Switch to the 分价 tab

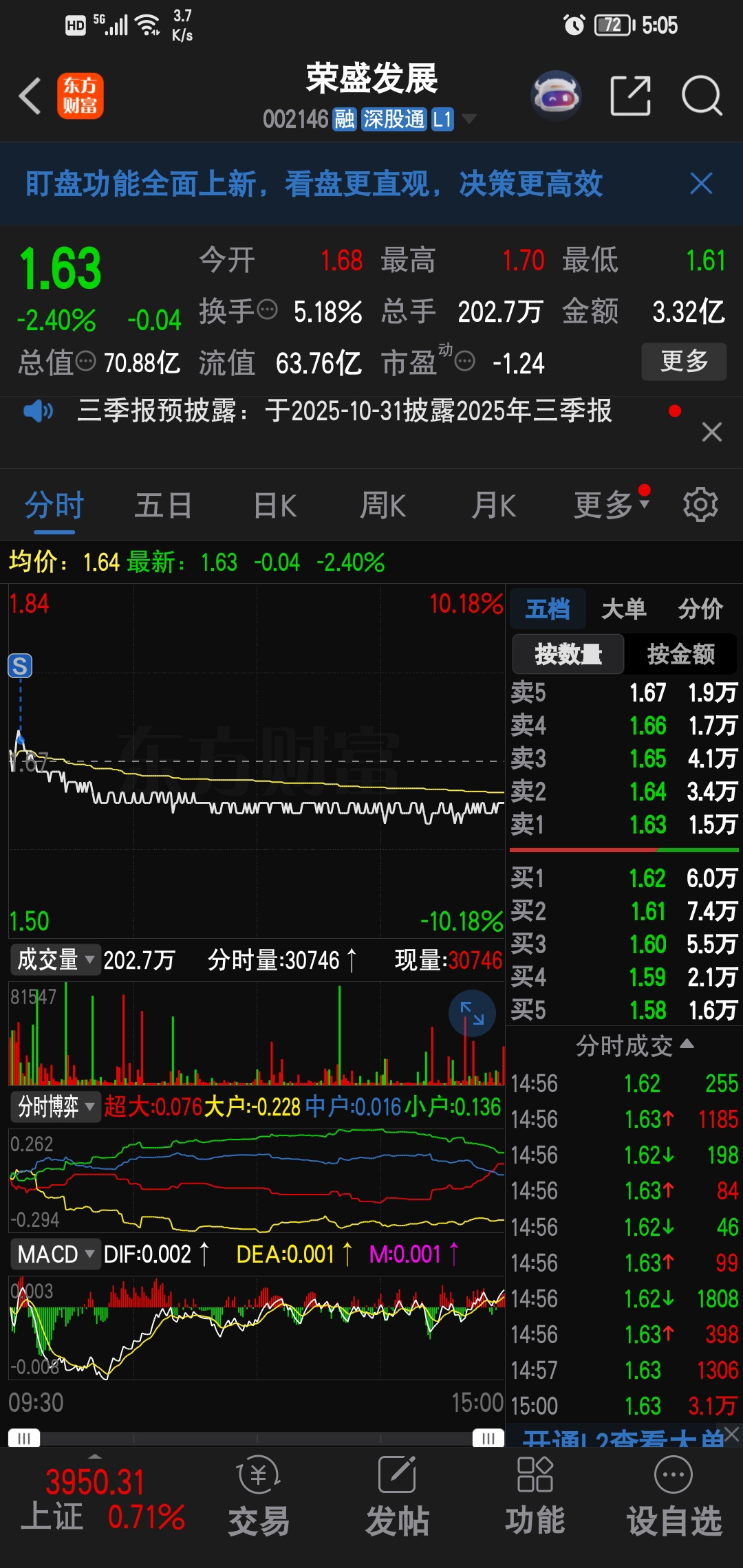click(700, 609)
